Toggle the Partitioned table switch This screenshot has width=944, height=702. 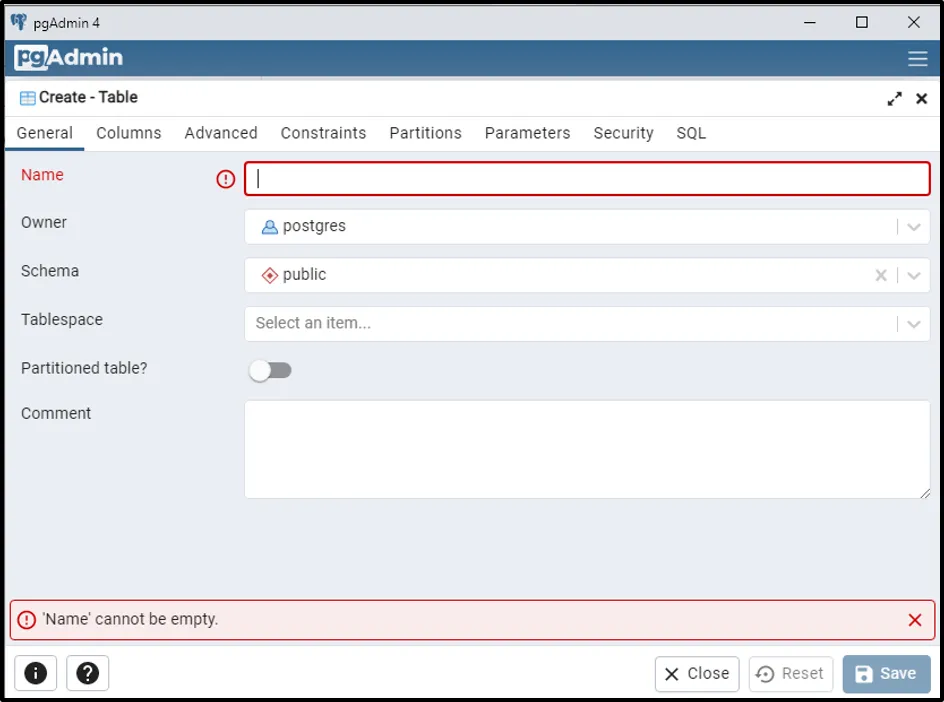point(270,370)
